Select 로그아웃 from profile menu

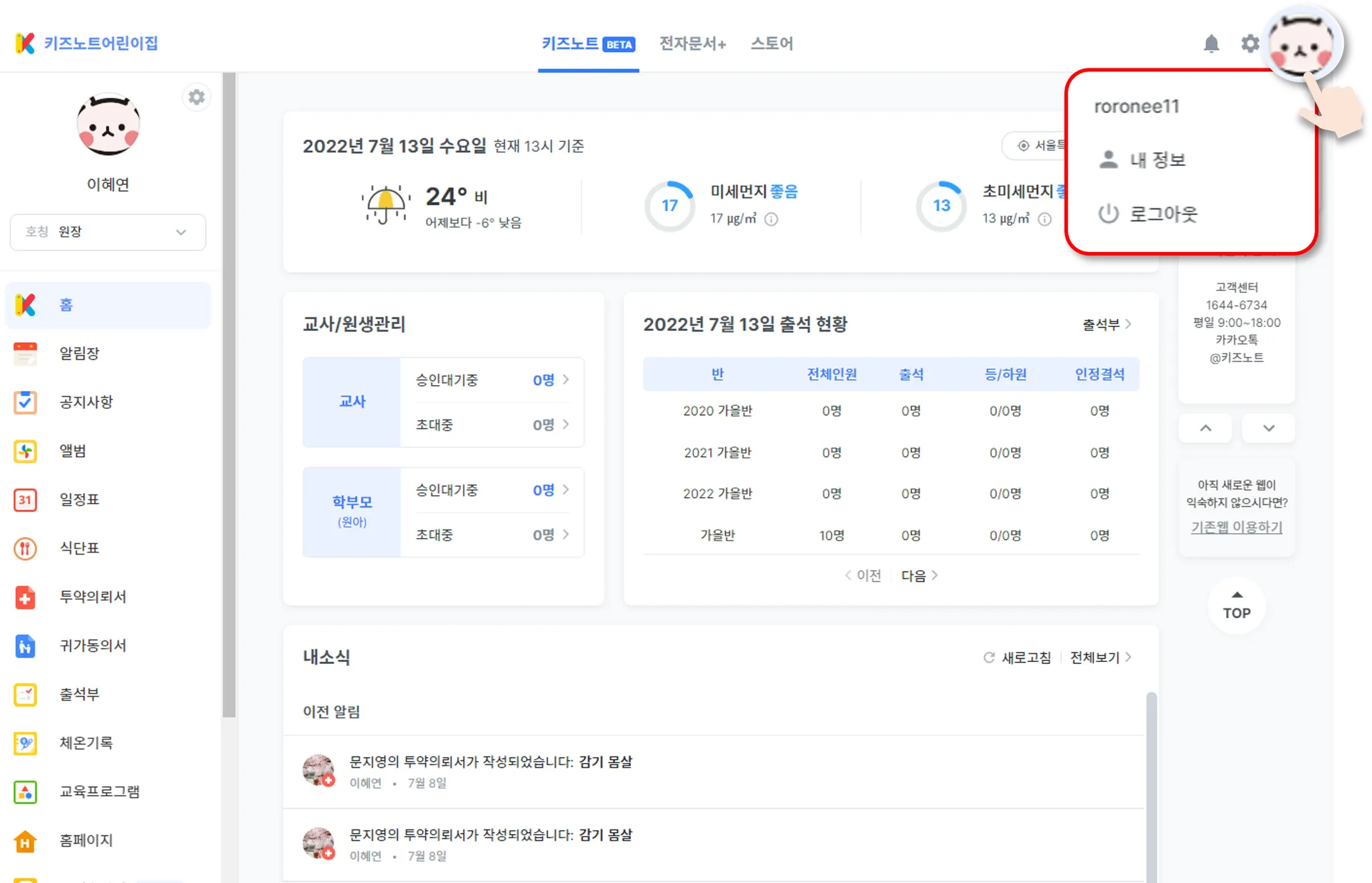tap(1162, 214)
